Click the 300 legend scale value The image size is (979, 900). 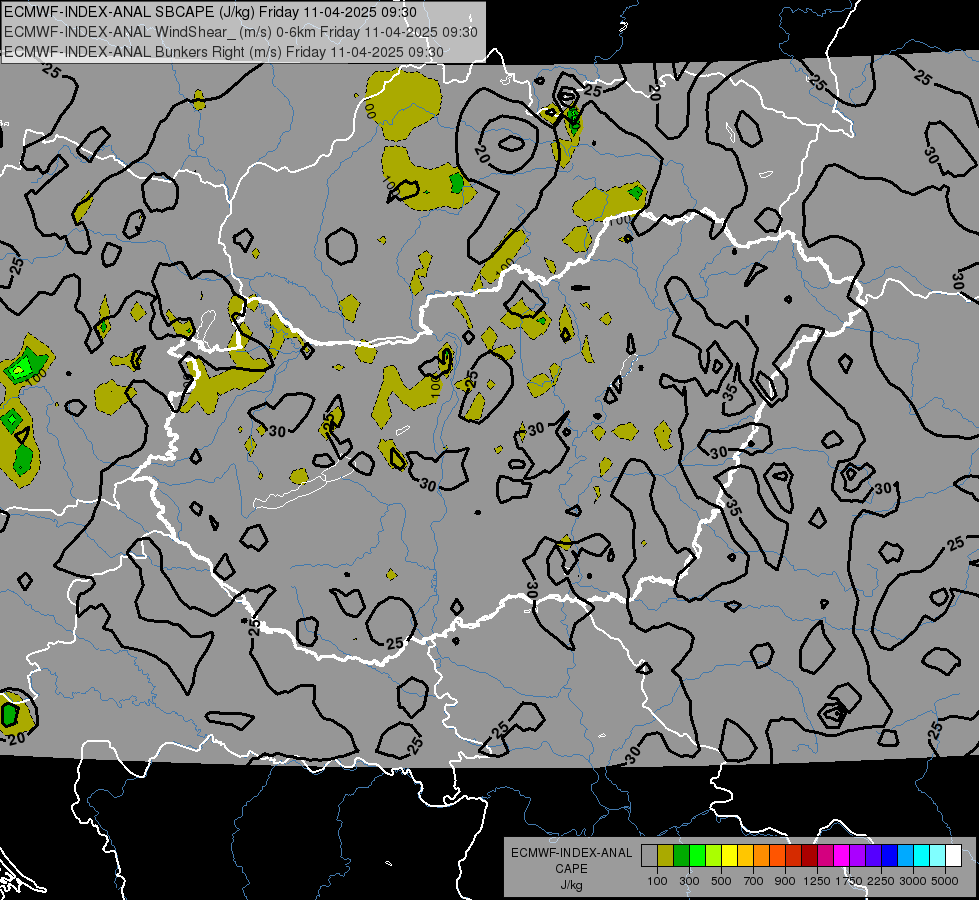pyautogui.click(x=689, y=881)
